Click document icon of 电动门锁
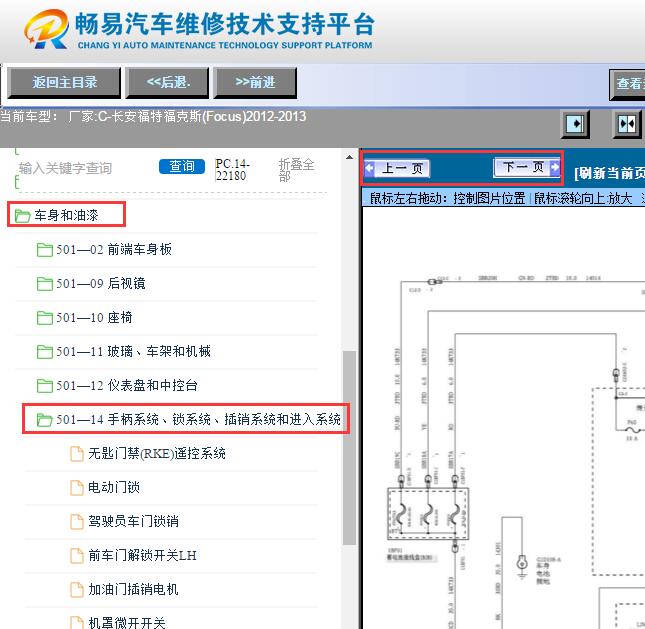This screenshot has width=645, height=629. point(77,488)
